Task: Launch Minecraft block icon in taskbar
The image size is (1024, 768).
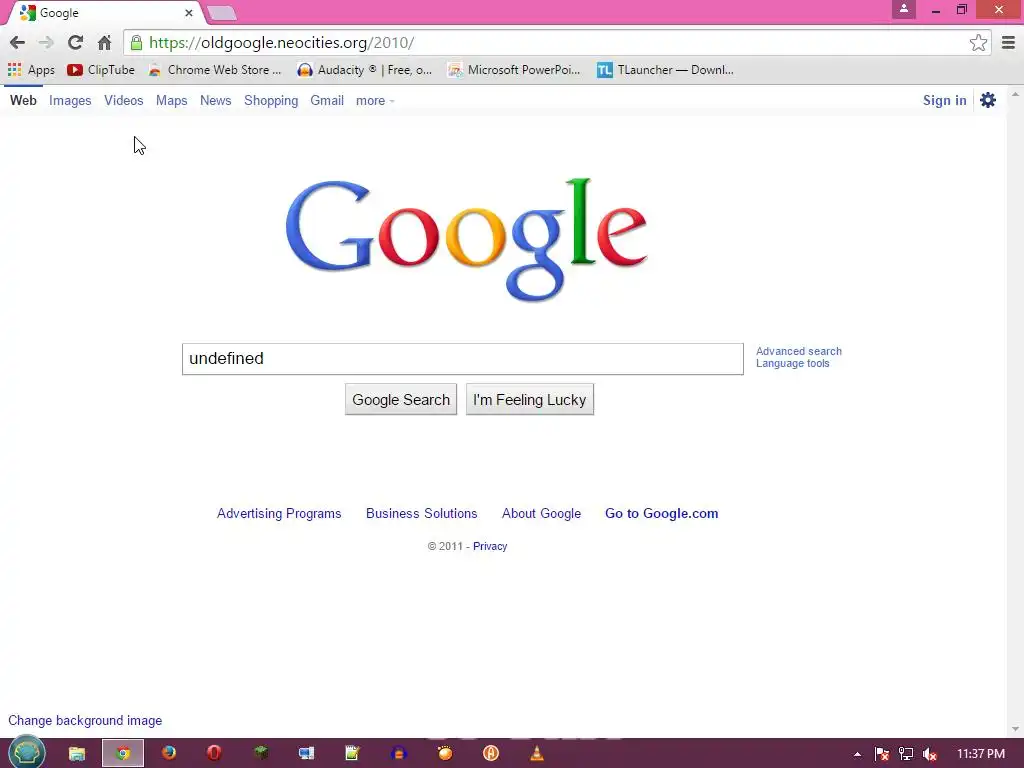Action: [261, 753]
